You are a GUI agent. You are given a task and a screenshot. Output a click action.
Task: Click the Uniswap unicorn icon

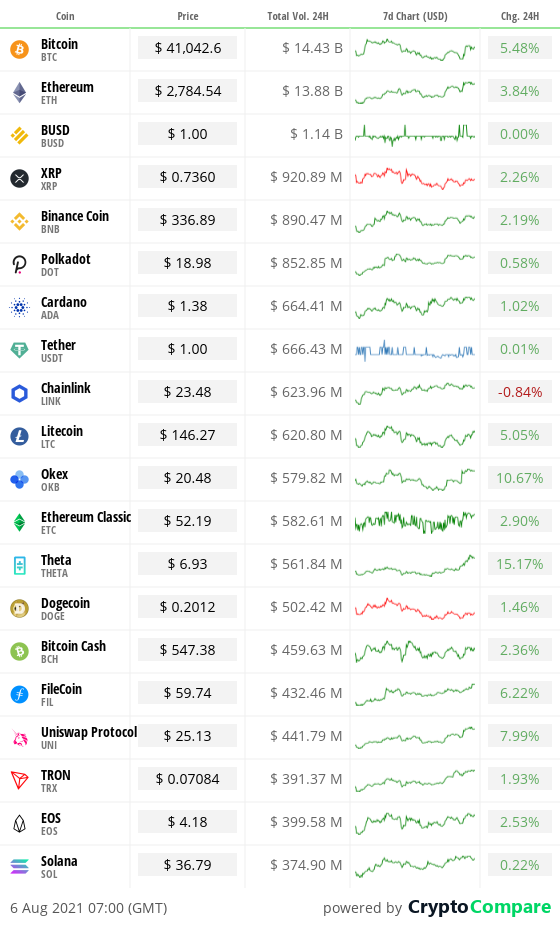pos(20,736)
